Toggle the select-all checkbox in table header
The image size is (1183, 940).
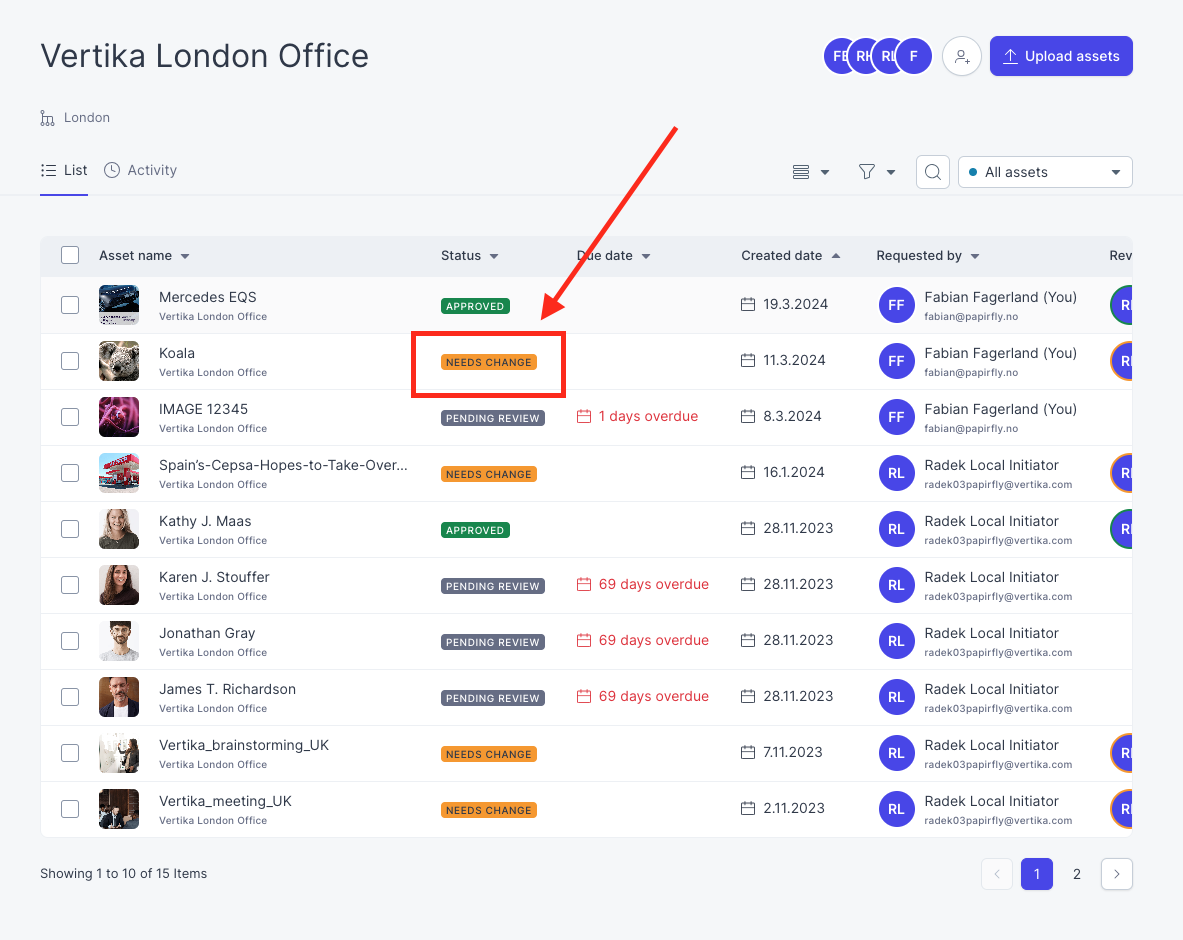click(x=70, y=255)
